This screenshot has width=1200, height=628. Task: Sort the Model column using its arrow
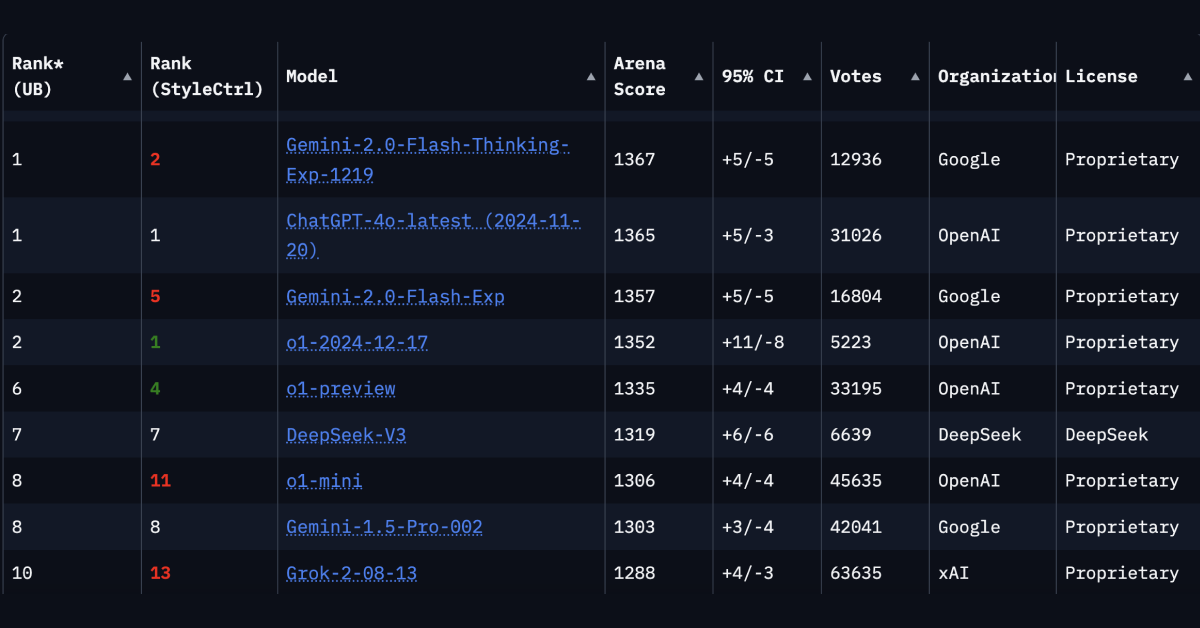click(592, 76)
